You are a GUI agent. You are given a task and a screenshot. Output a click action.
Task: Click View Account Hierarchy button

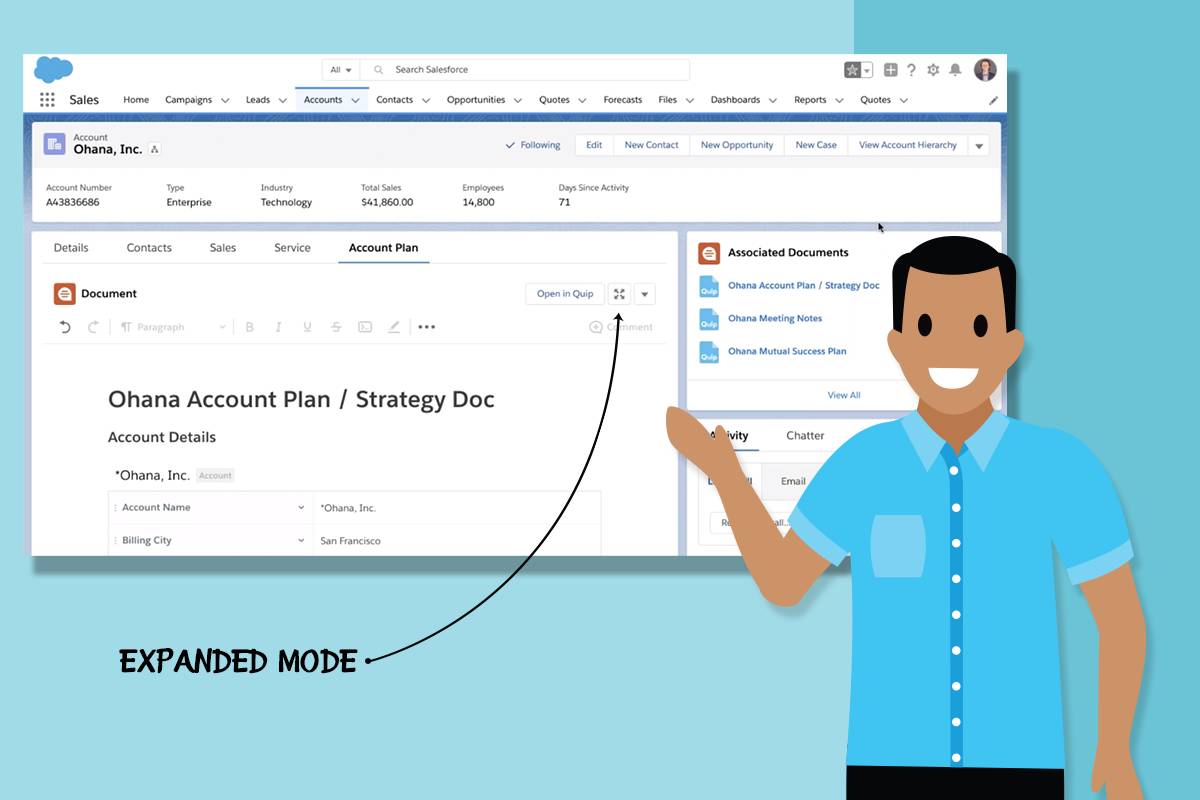point(908,145)
